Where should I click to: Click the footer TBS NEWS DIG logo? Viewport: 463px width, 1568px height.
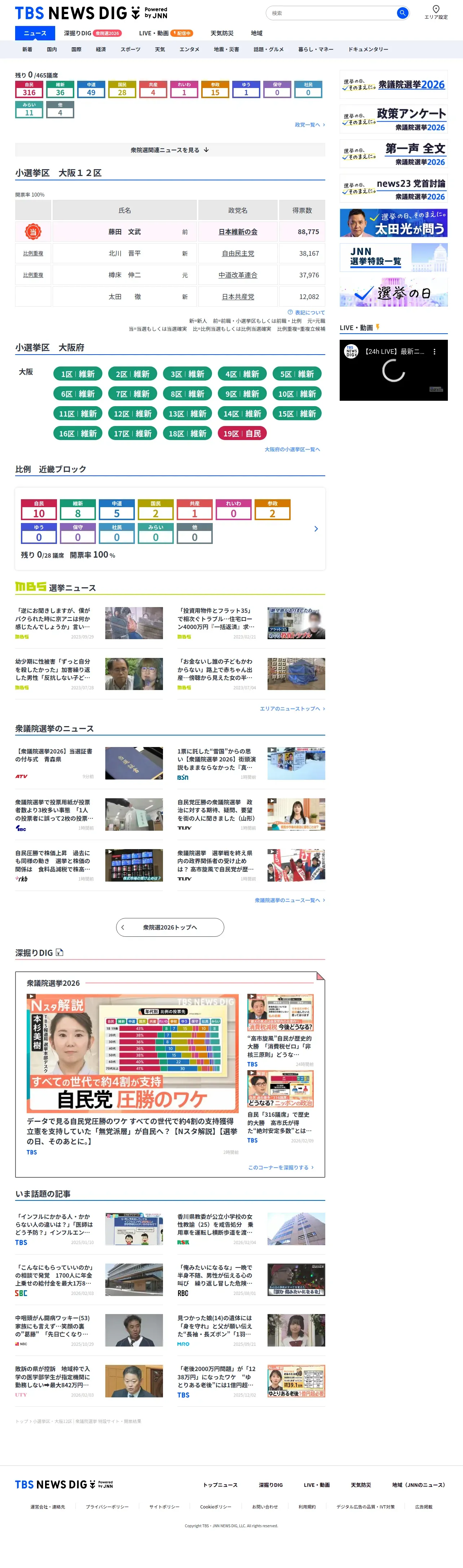(64, 1485)
